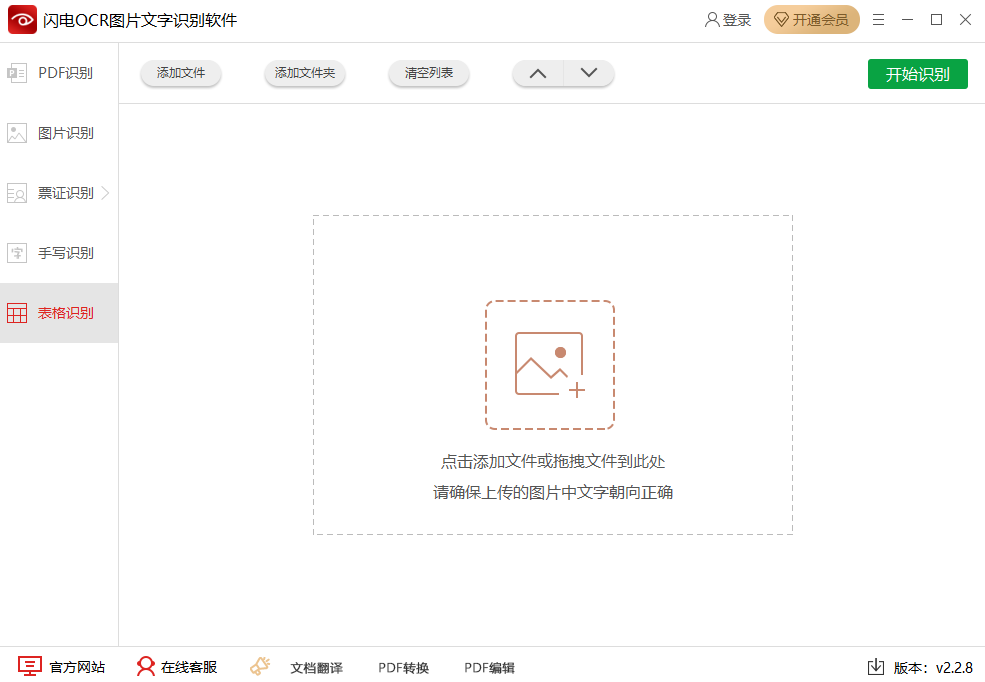
Task: Click the 添加文件夹 button
Action: pos(304,73)
